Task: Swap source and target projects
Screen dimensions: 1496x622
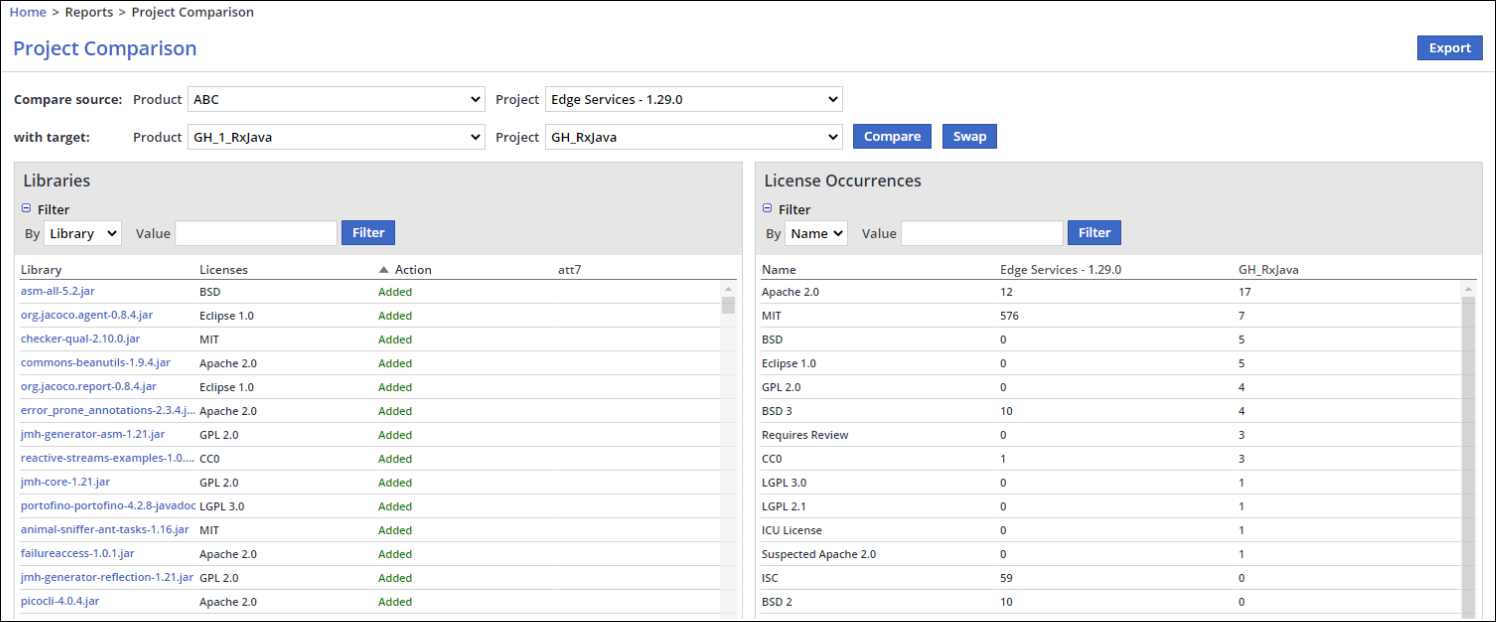Action: tap(969, 137)
